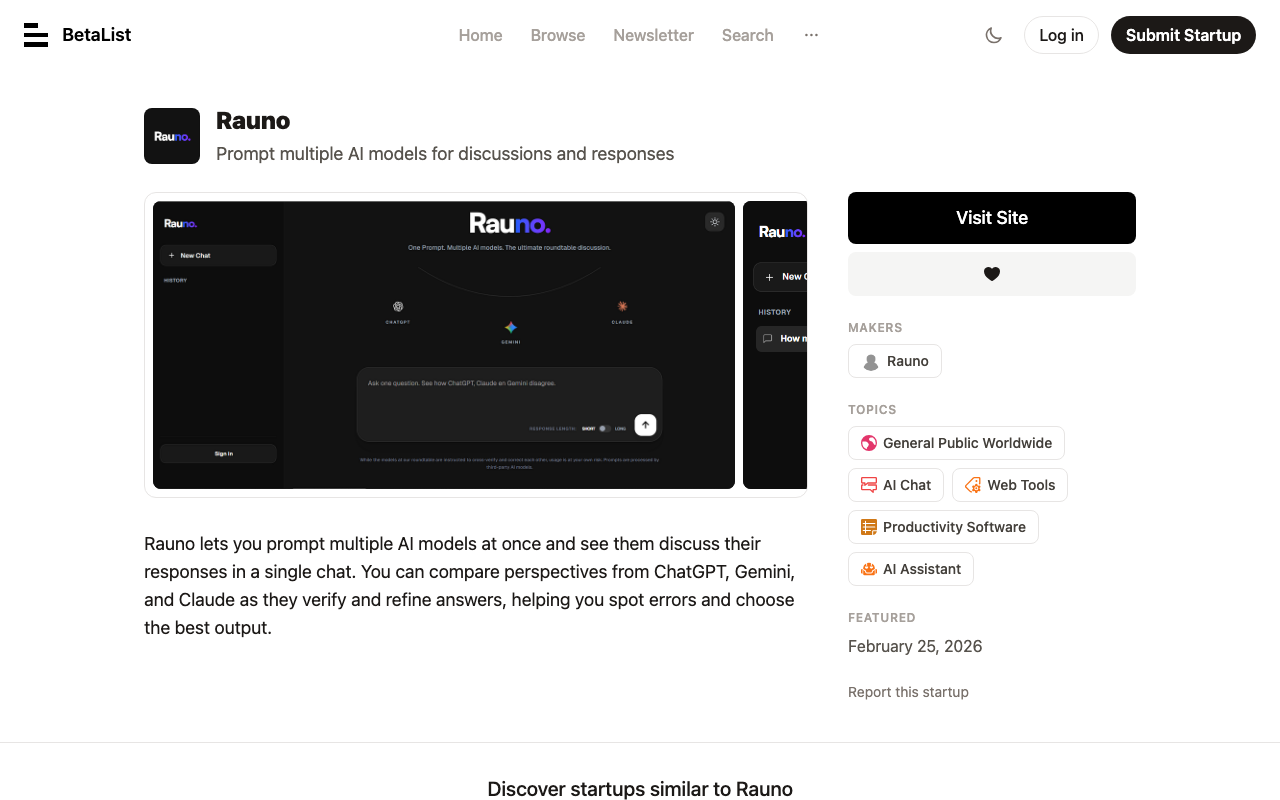Click the Visit Site button

(992, 218)
